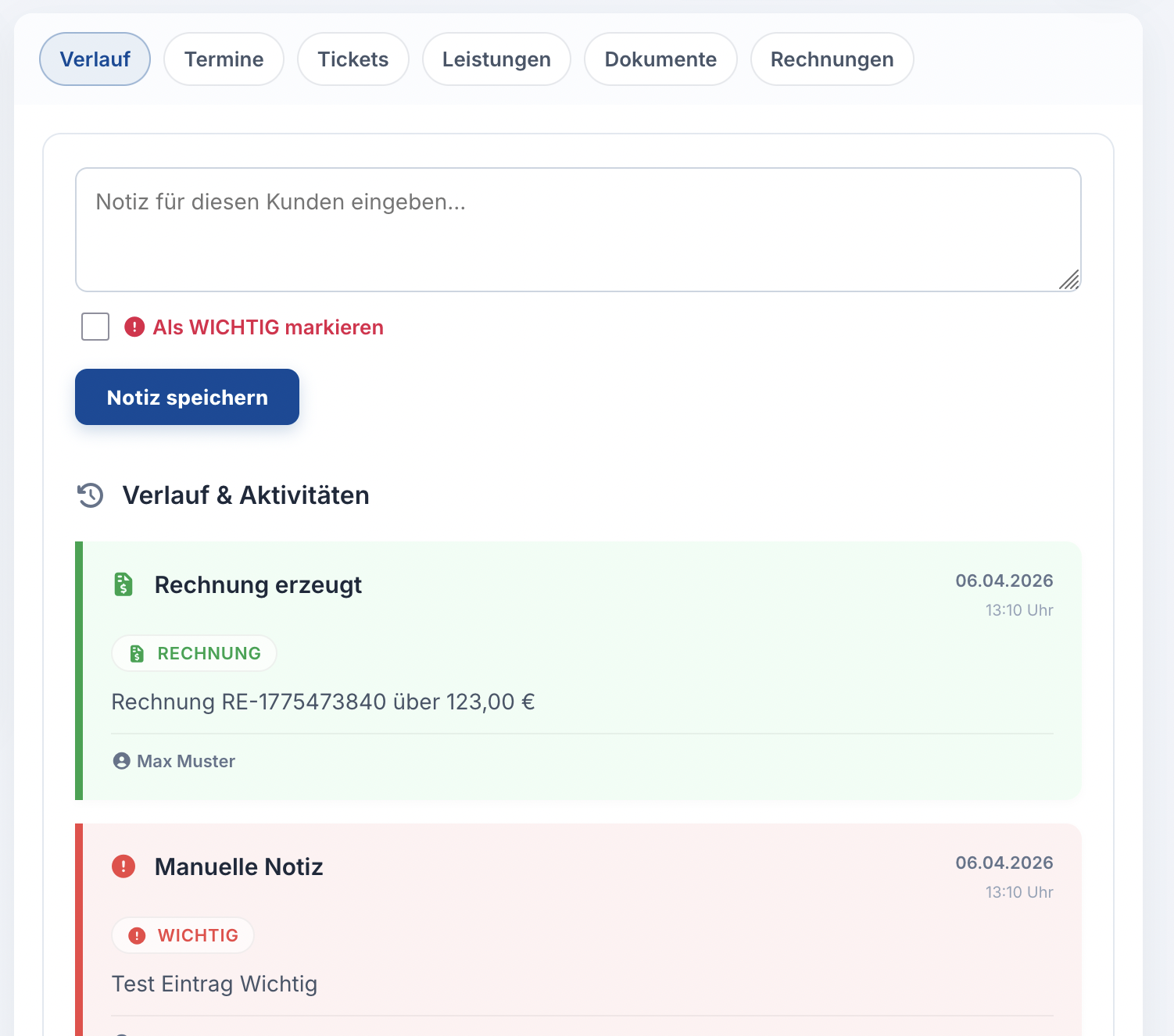The width and height of the screenshot is (1174, 1036).
Task: Click the invoice icon inside RECHNUNG badge
Action: coord(137,654)
